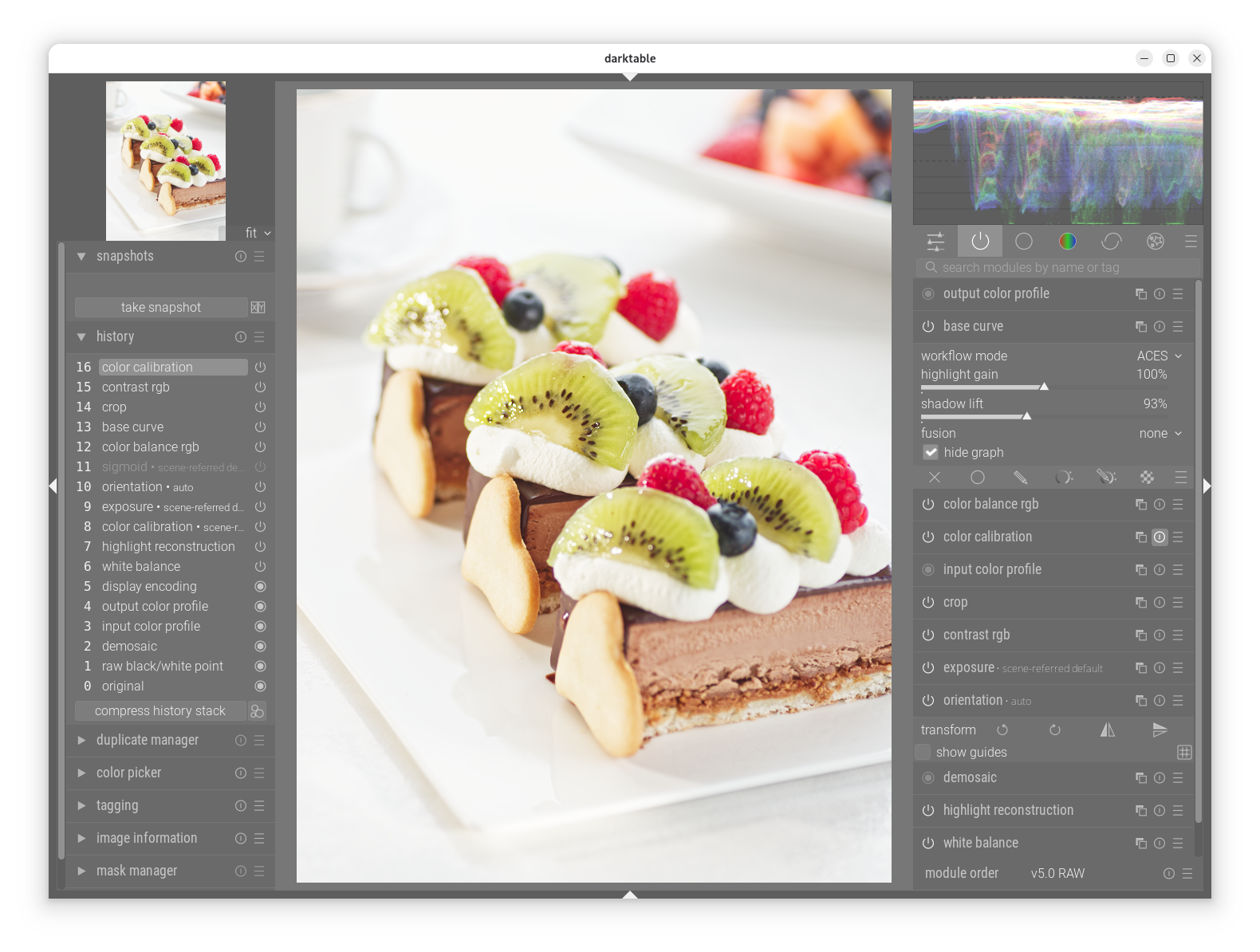Collapse the snapshots panel
1260x952 pixels.
81,257
